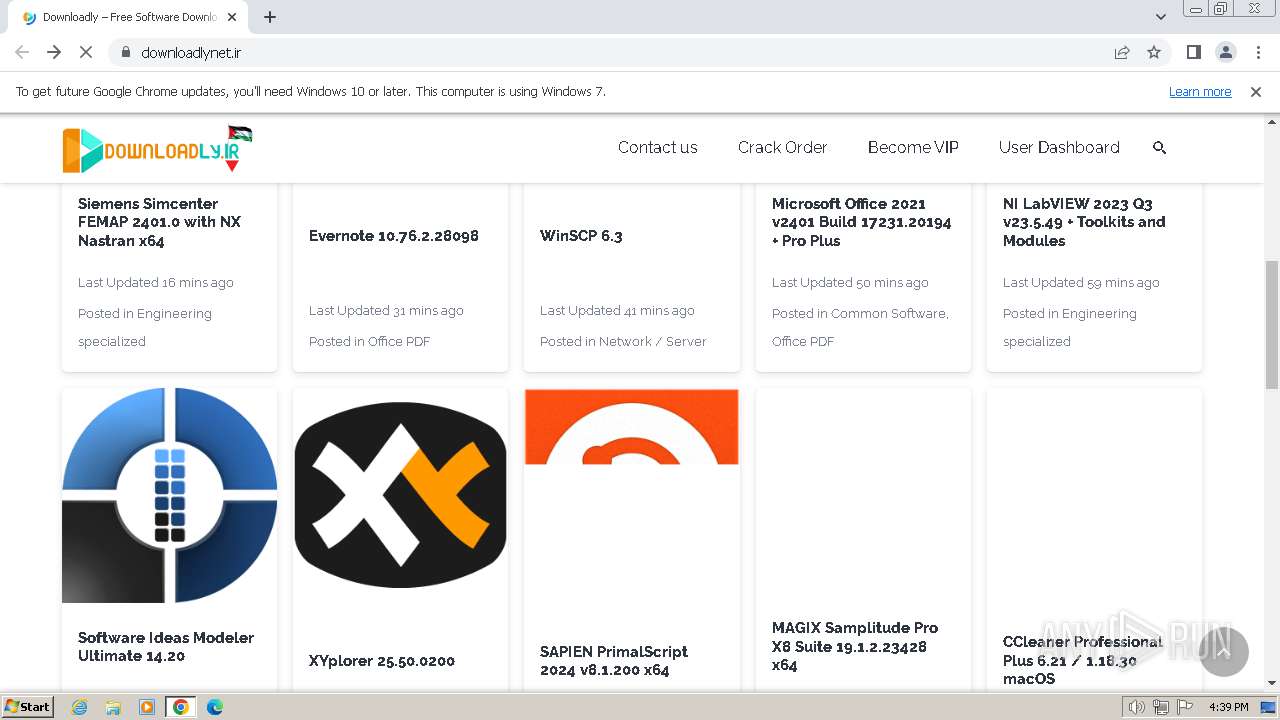Click the Chrome icon in the taskbar
The width and height of the screenshot is (1280, 720).
point(181,707)
